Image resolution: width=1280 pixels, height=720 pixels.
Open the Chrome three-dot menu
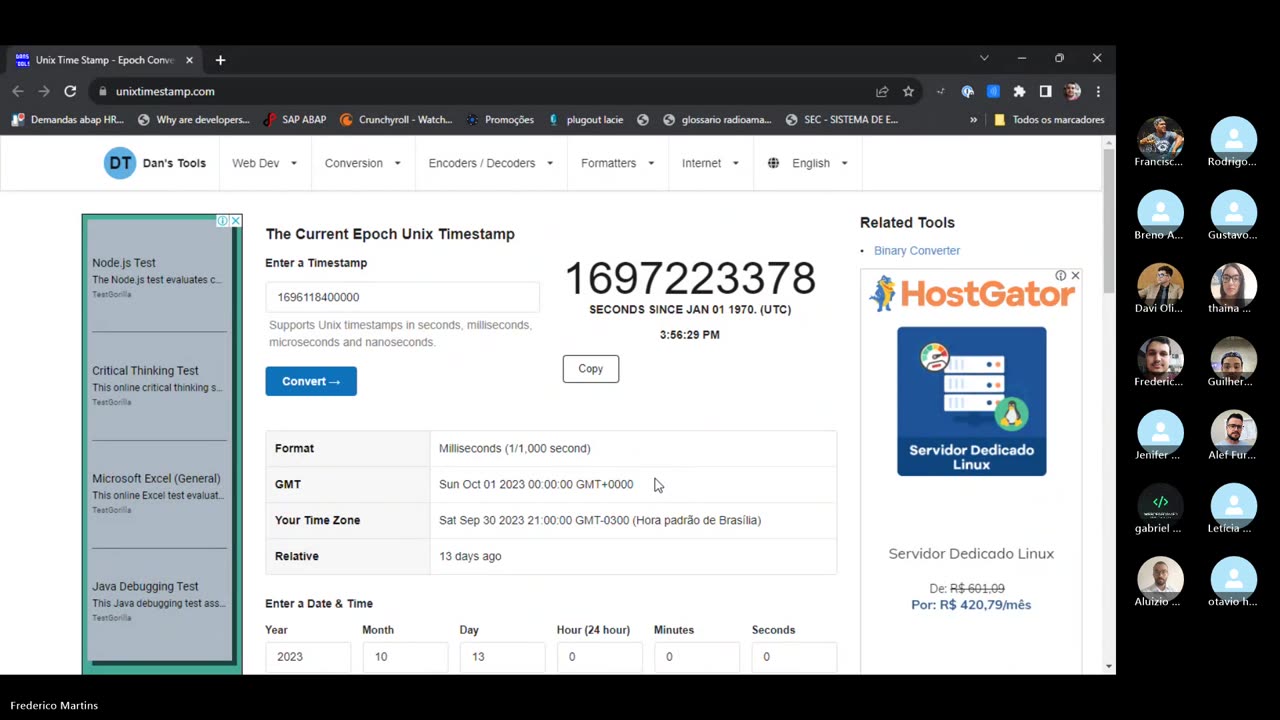[1098, 91]
